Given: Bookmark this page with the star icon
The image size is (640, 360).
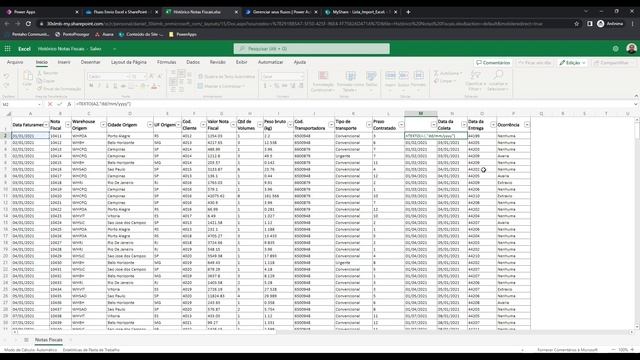Looking at the screenshot, I should (576, 24).
